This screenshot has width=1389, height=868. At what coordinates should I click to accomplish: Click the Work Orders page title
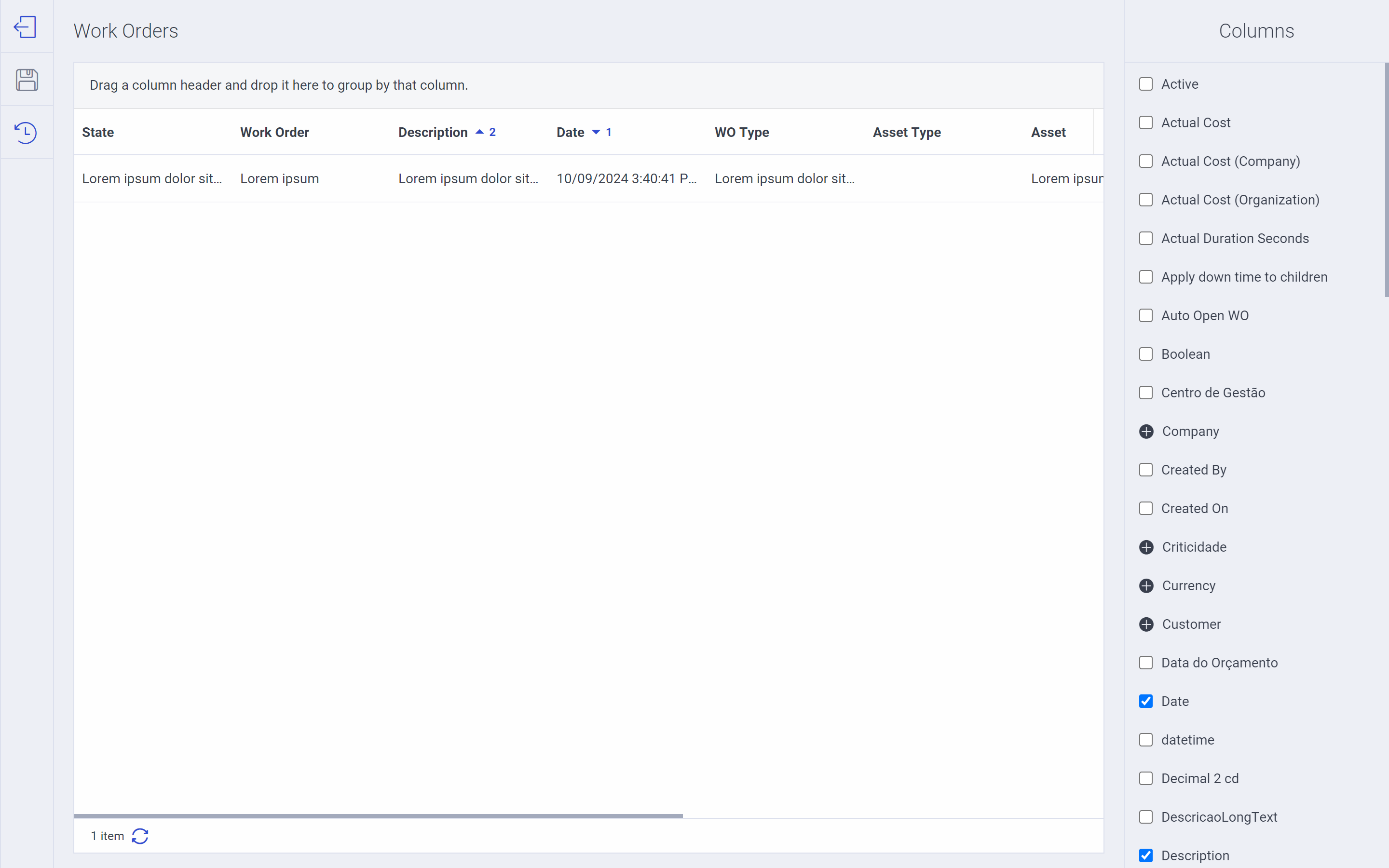click(126, 30)
